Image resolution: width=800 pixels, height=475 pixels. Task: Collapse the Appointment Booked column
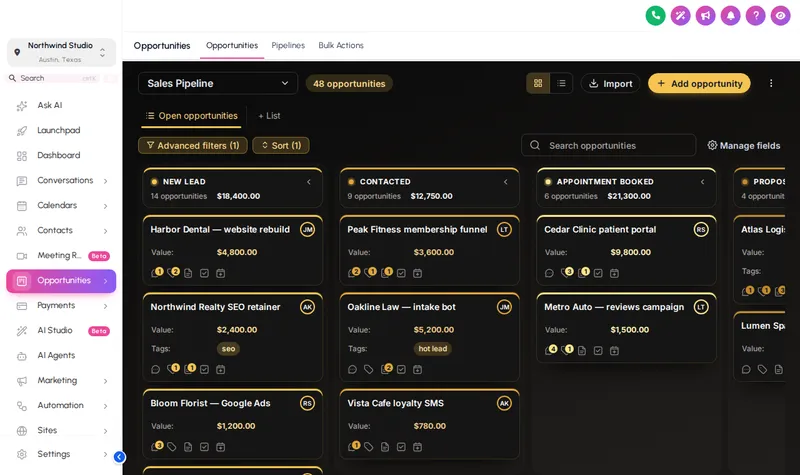(x=703, y=182)
